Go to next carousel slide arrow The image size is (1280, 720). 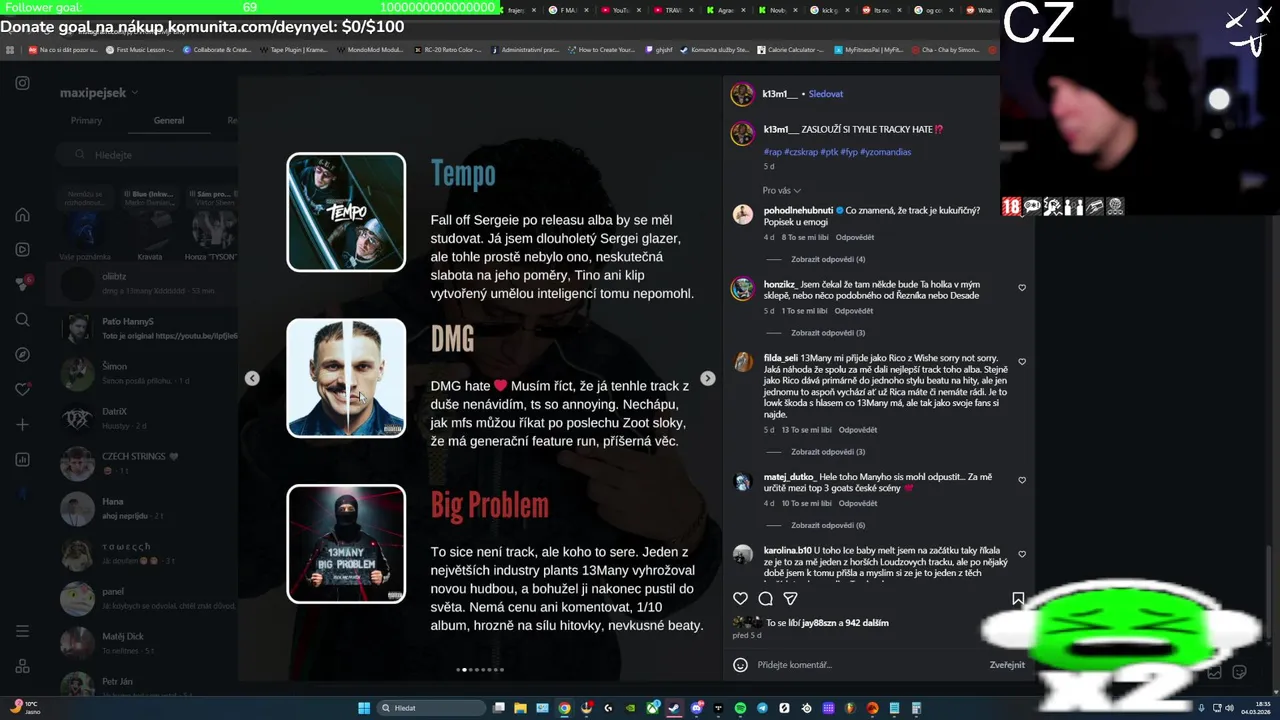[x=708, y=378]
